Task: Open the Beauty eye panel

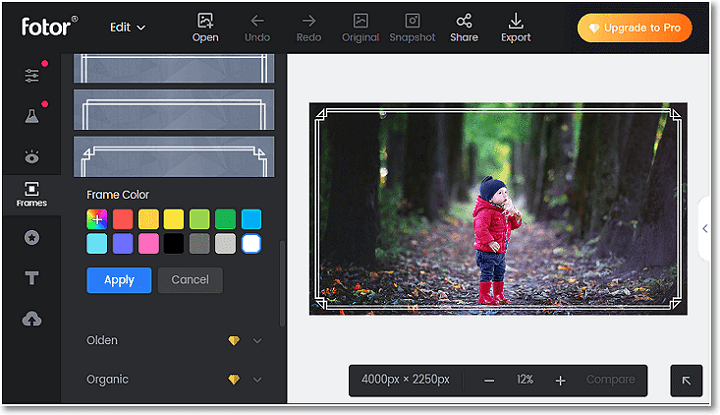Action: 32,157
